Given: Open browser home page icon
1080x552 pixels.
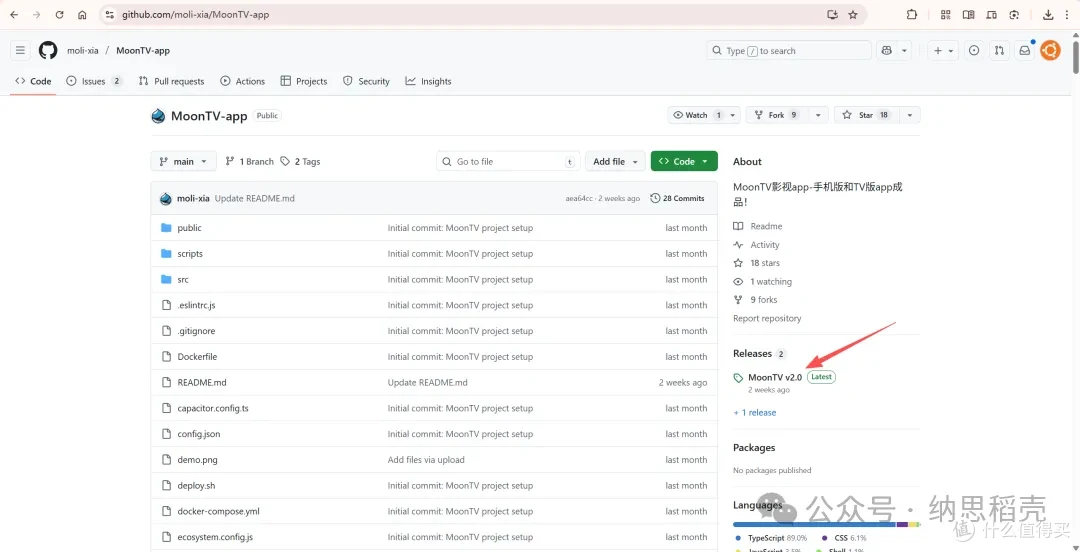Looking at the screenshot, I should (x=82, y=14).
